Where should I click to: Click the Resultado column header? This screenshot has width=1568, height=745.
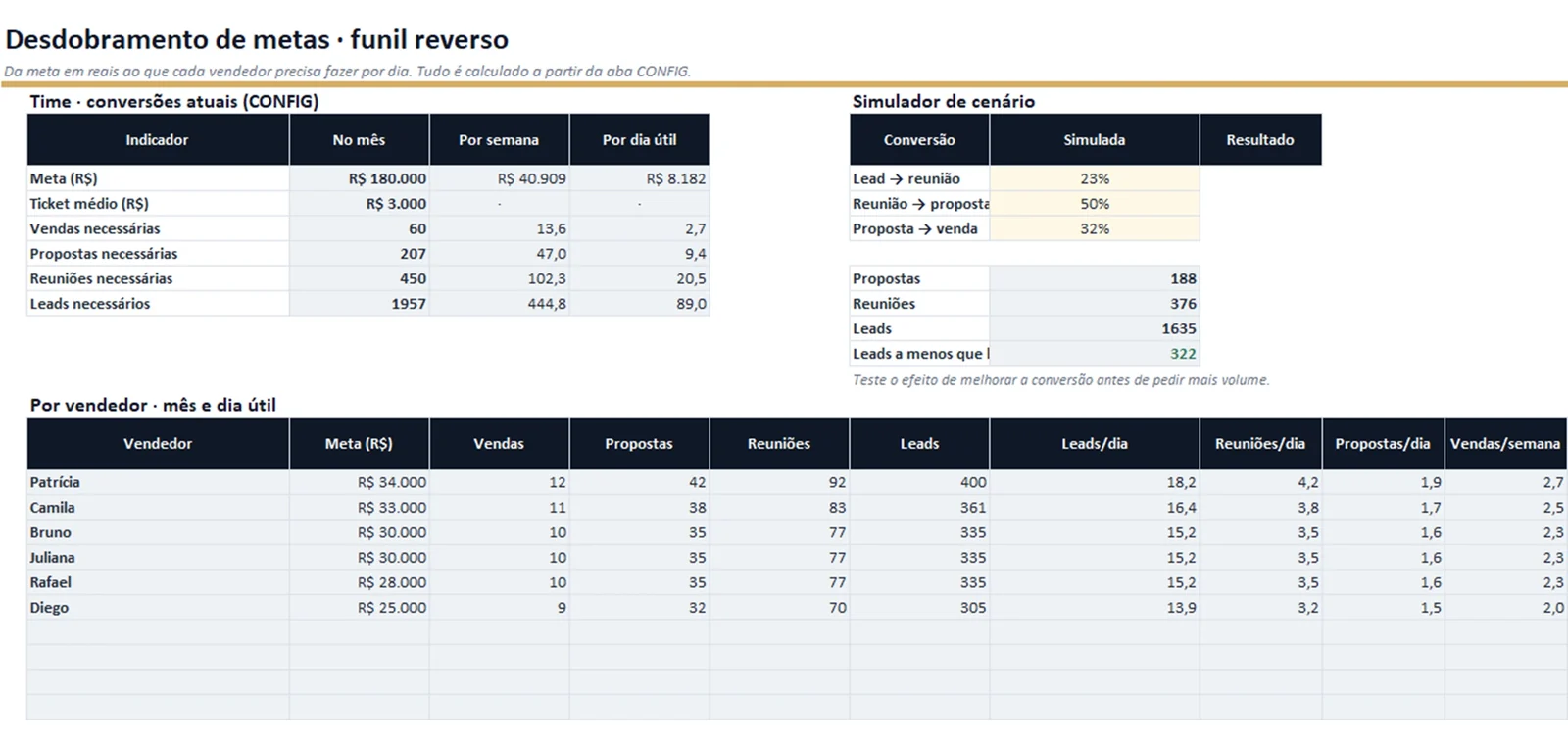point(1260,140)
